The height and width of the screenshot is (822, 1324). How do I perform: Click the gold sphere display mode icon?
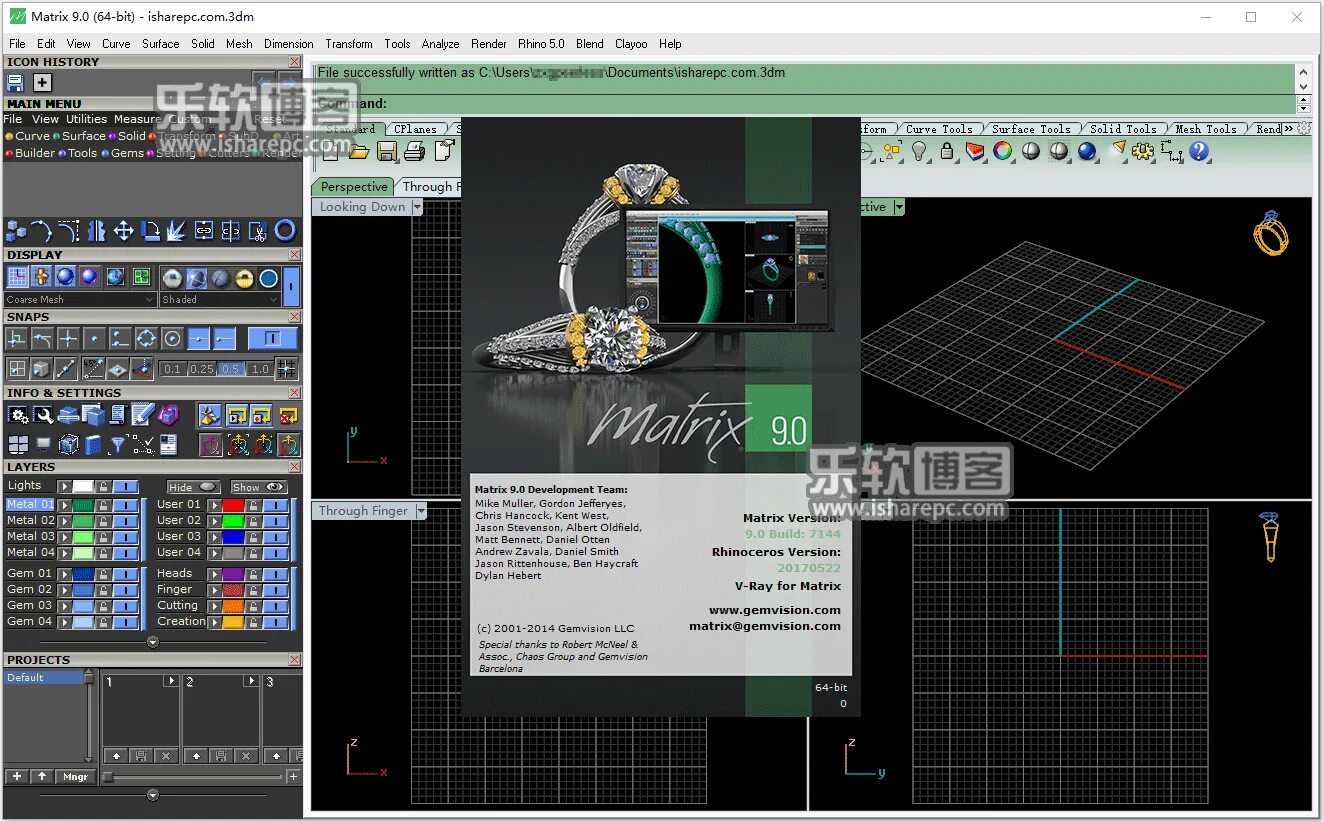pyautogui.click(x=243, y=278)
